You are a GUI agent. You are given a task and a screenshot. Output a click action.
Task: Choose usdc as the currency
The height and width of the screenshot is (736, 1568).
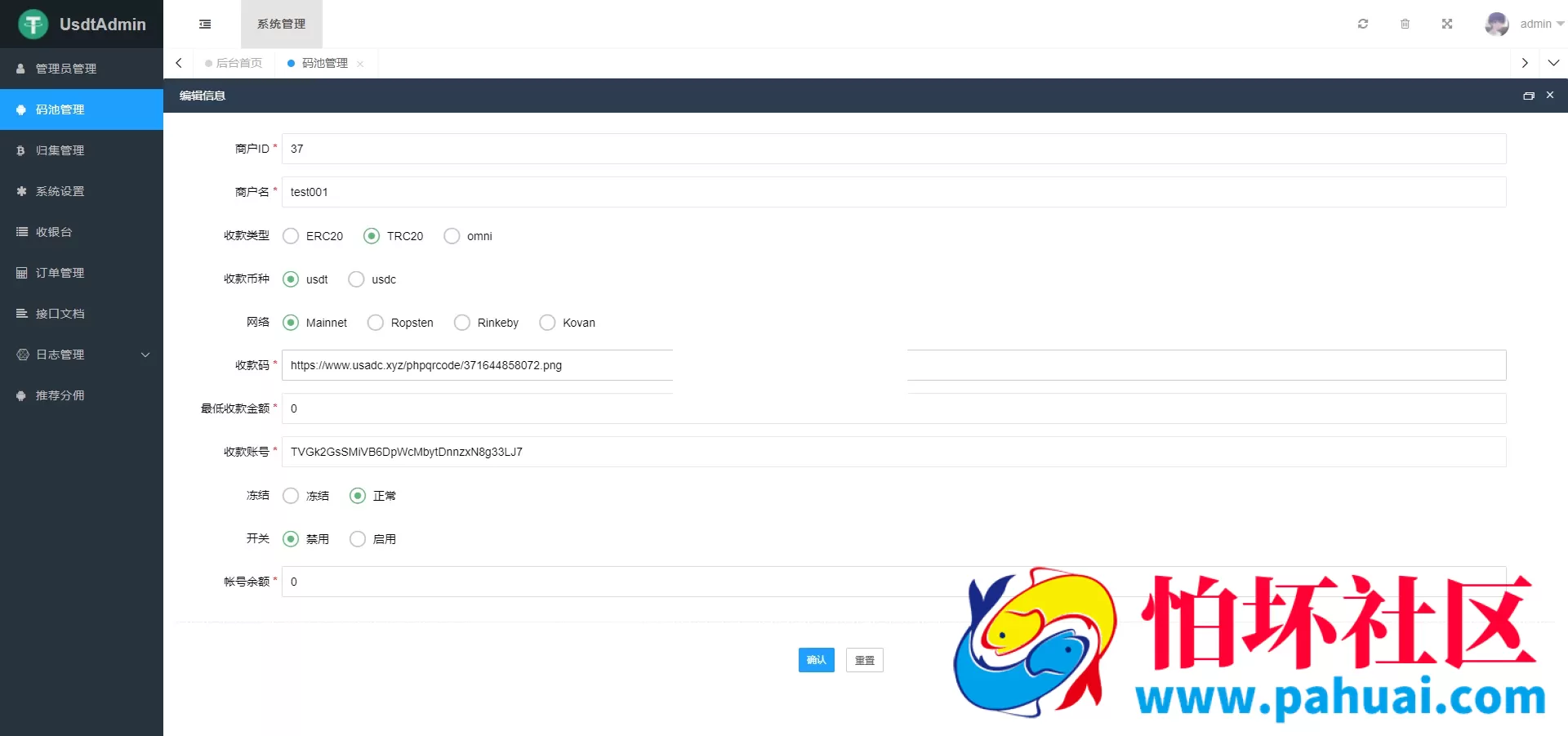pos(357,279)
